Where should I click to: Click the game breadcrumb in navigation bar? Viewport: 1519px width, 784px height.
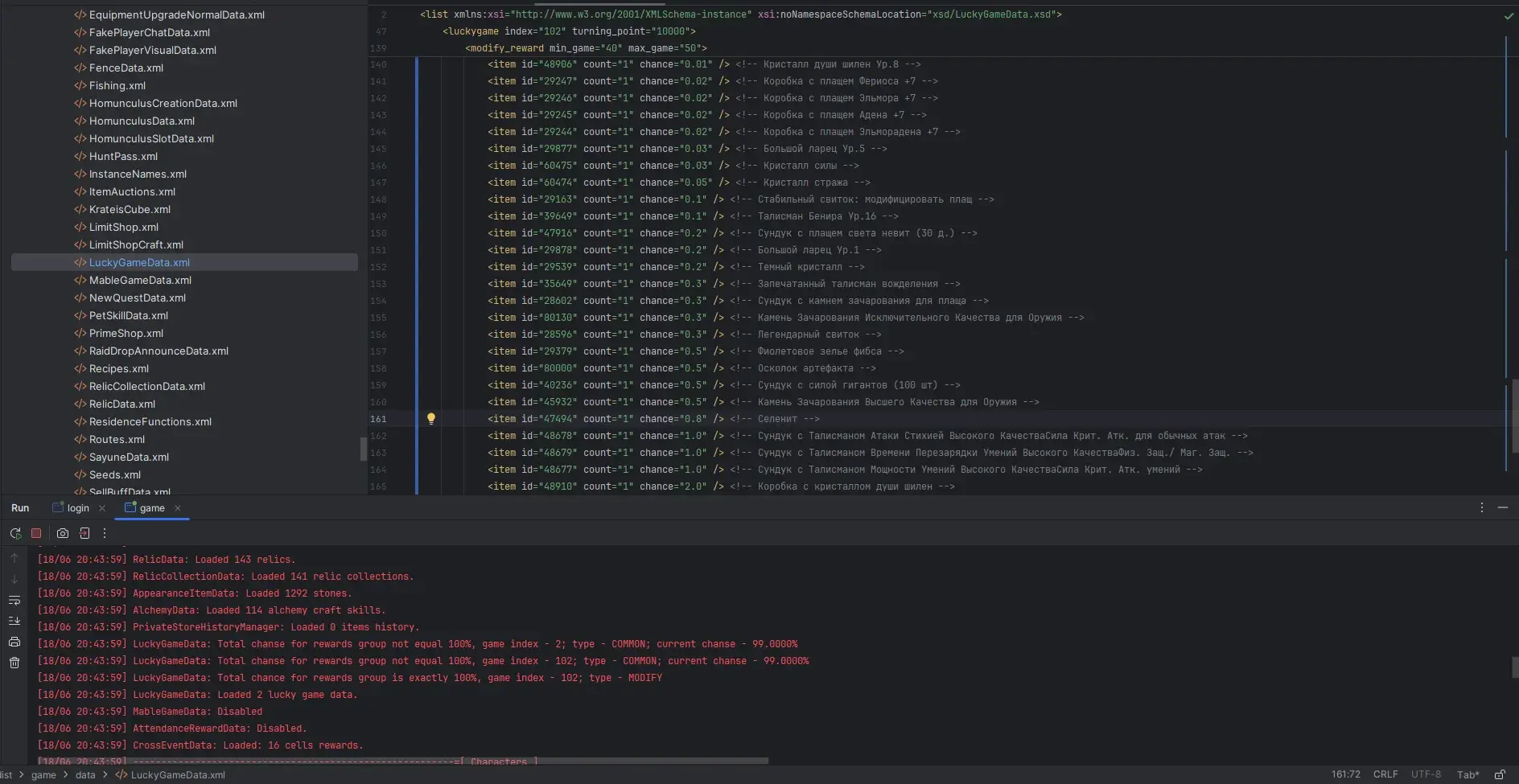[x=43, y=775]
